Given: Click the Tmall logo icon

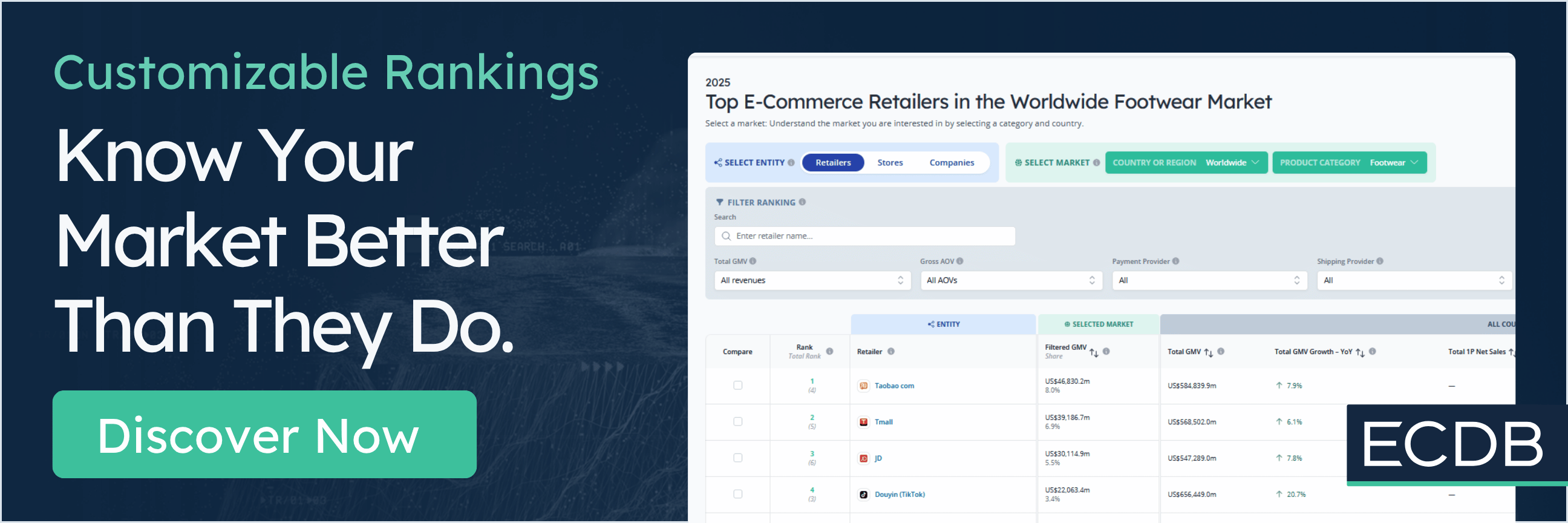Looking at the screenshot, I should click(863, 422).
